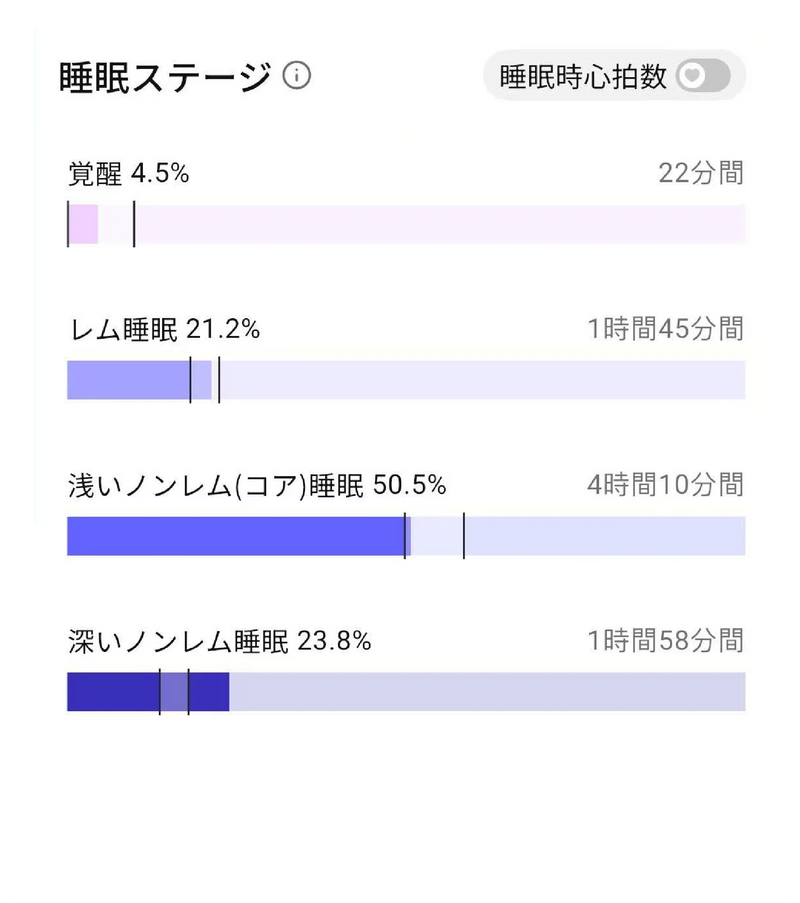Click the 4時間10分間 light sleep duration

(x=665, y=486)
